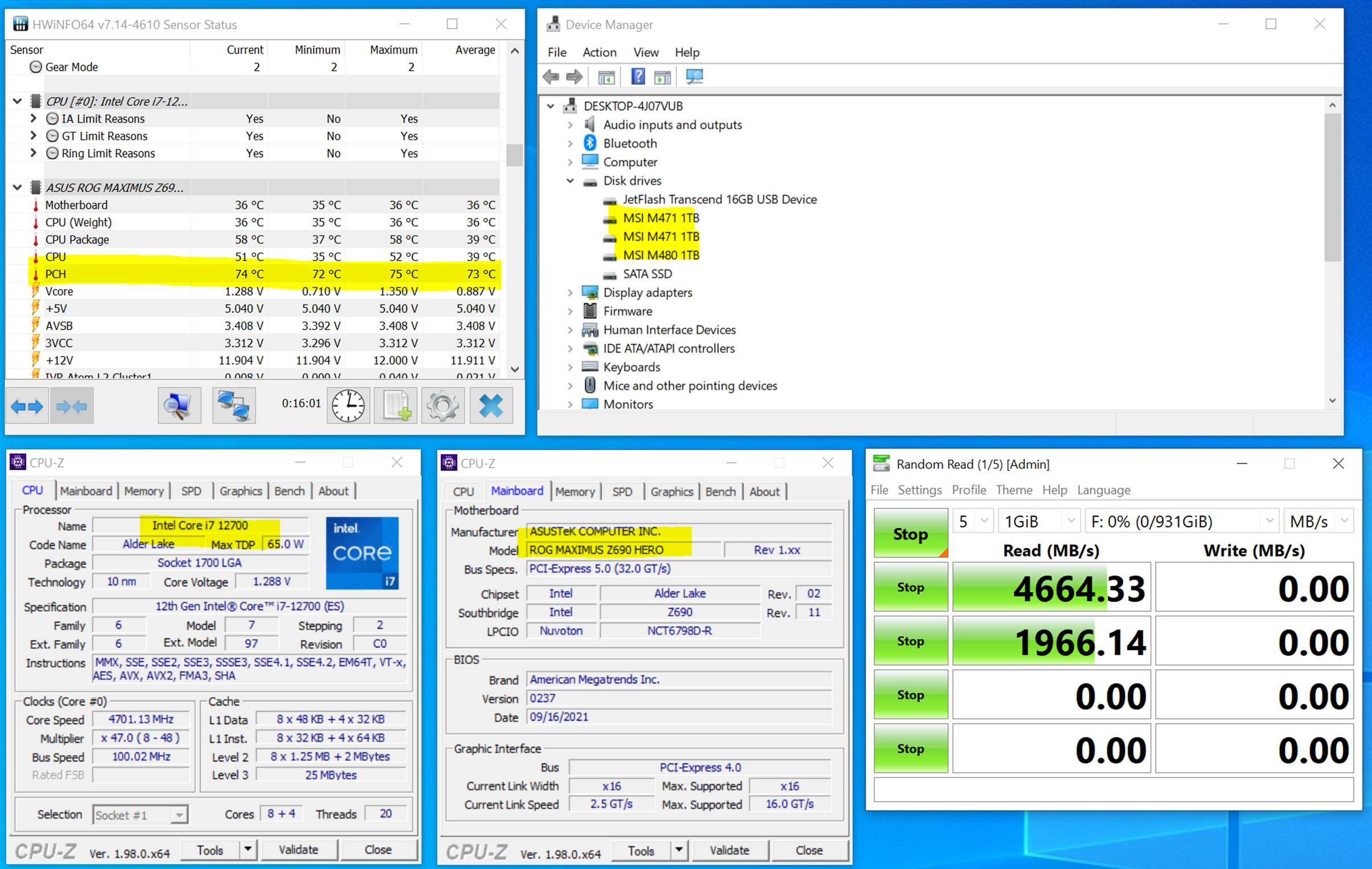Image resolution: width=1372 pixels, height=869 pixels.
Task: Open the Profile menu in CrystalDiskMark
Action: [968, 490]
